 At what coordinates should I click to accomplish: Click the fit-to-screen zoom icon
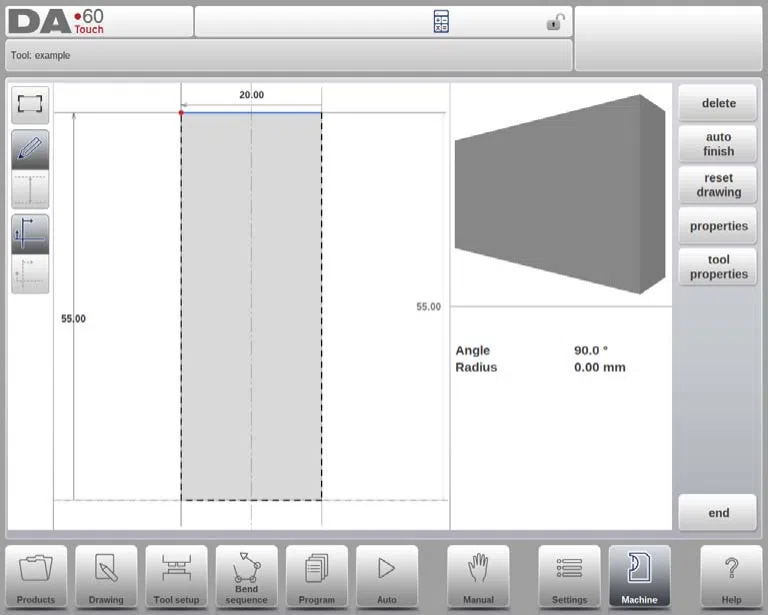(30, 104)
